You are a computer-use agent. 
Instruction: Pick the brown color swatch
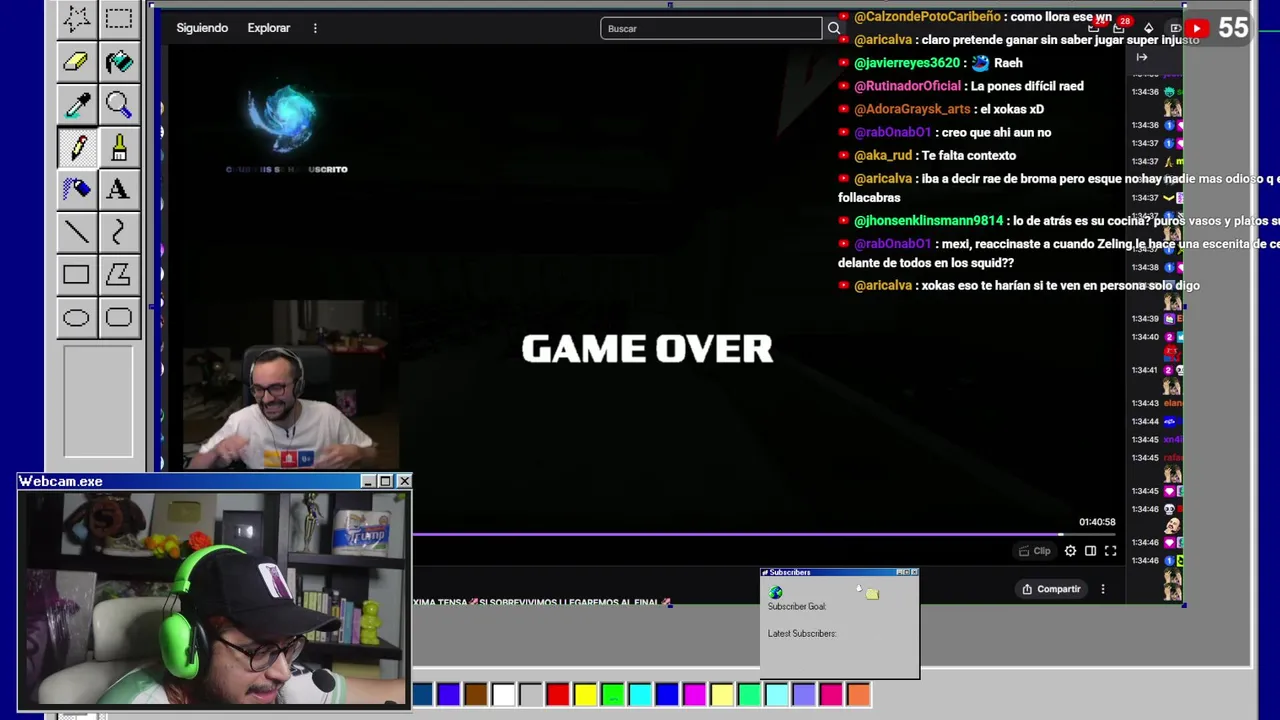[476, 694]
